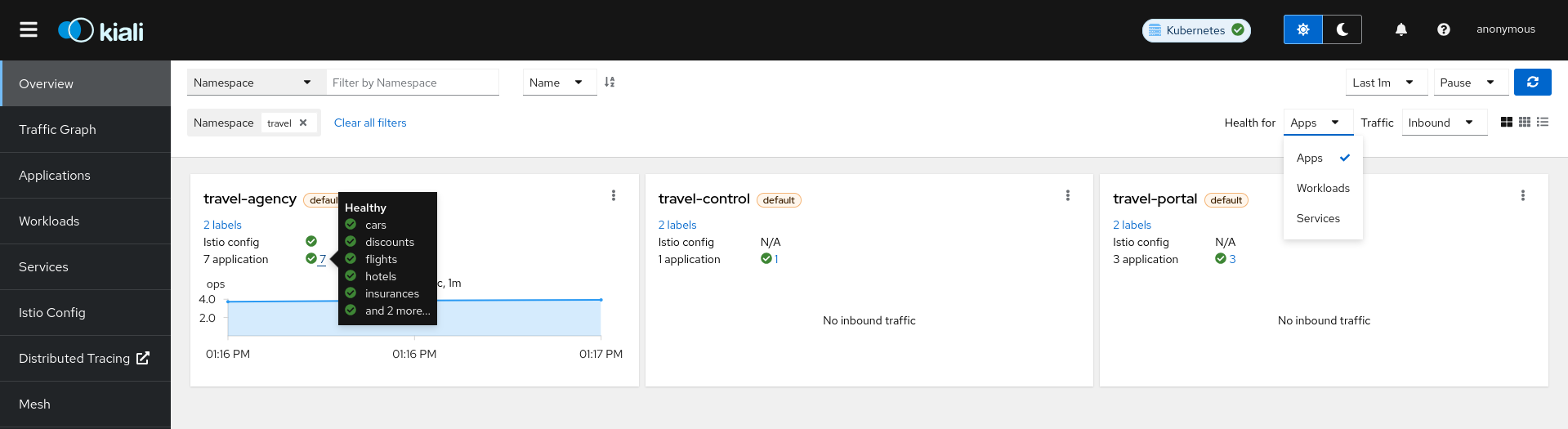Switch to dark theme

point(1342,30)
